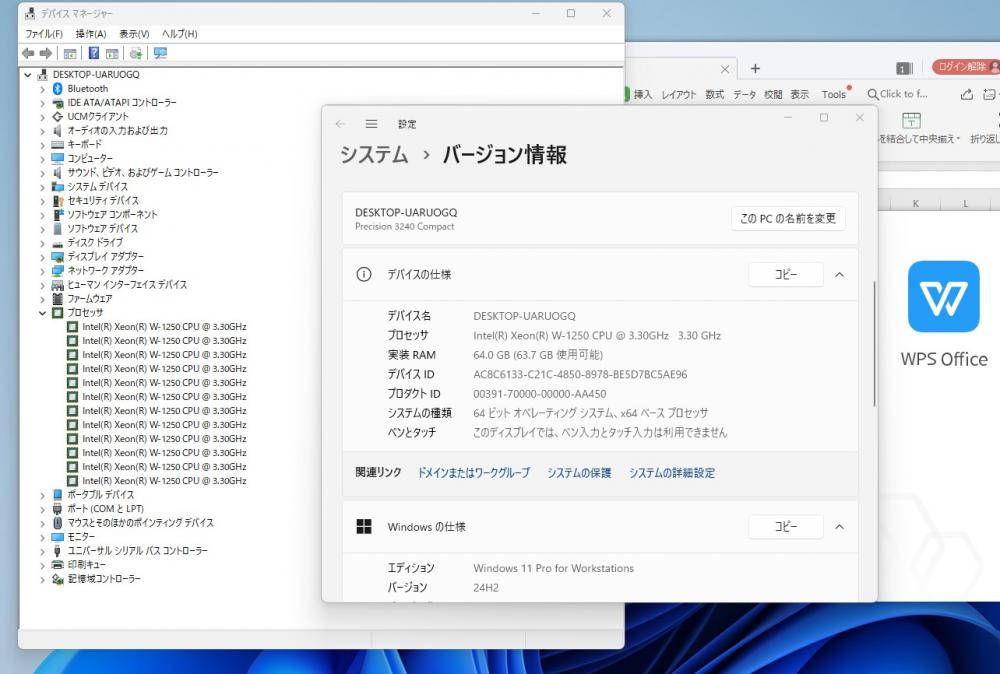Select column K header in WPS spreadsheet
Viewport: 1000px width, 674px height.
pyautogui.click(x=915, y=203)
